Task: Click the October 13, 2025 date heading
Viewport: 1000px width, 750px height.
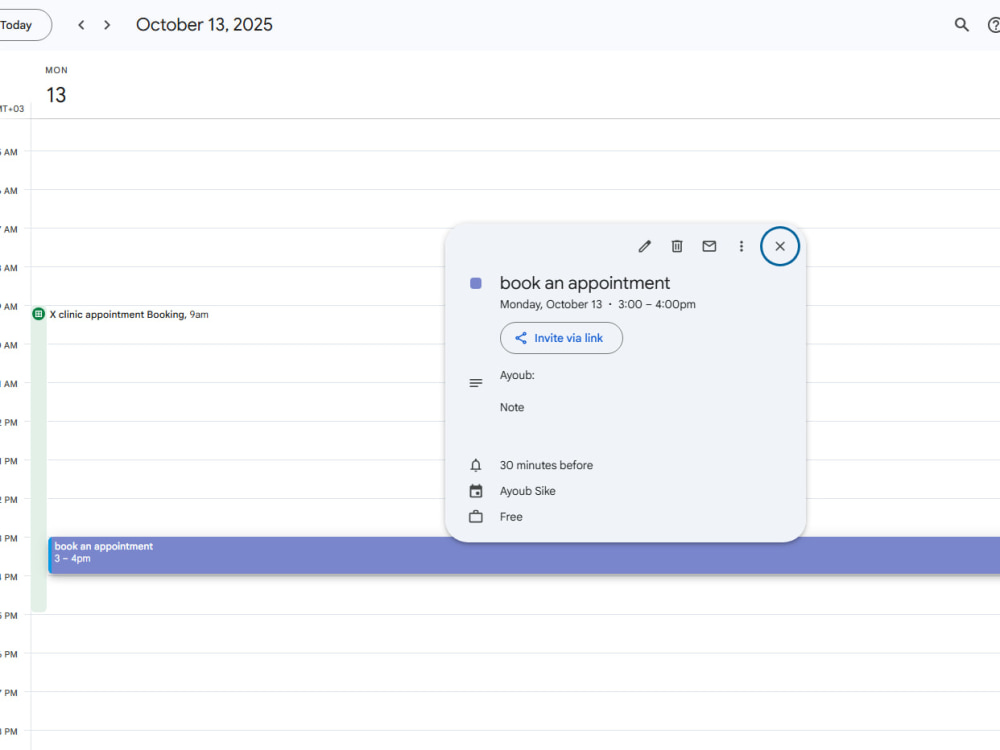Action: pos(204,25)
